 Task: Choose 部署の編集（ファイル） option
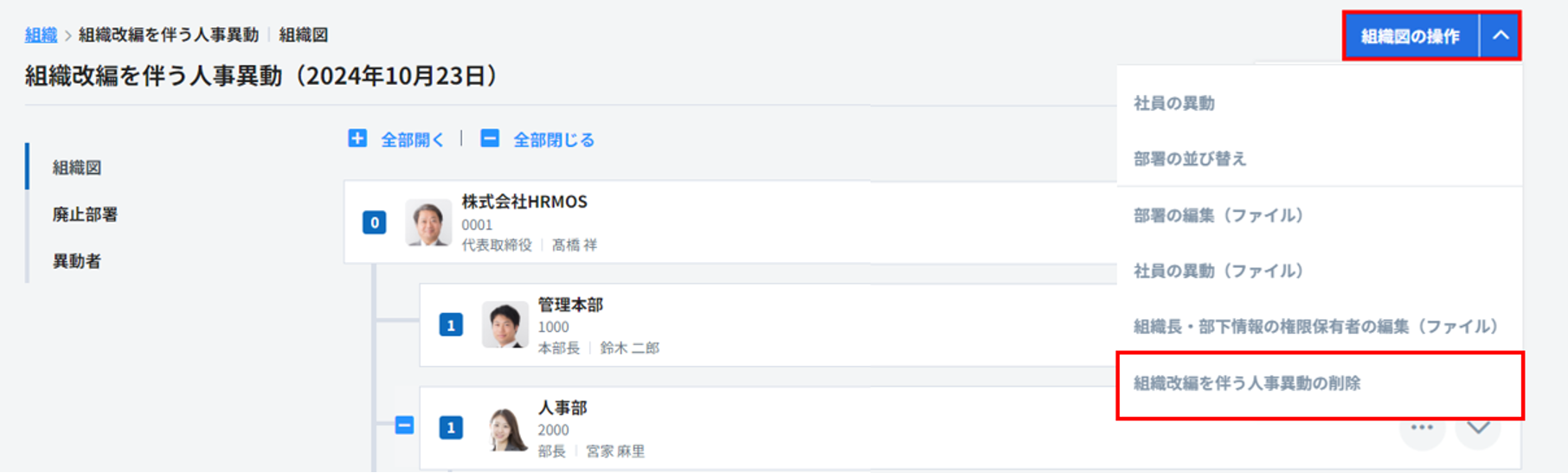pos(1218,215)
